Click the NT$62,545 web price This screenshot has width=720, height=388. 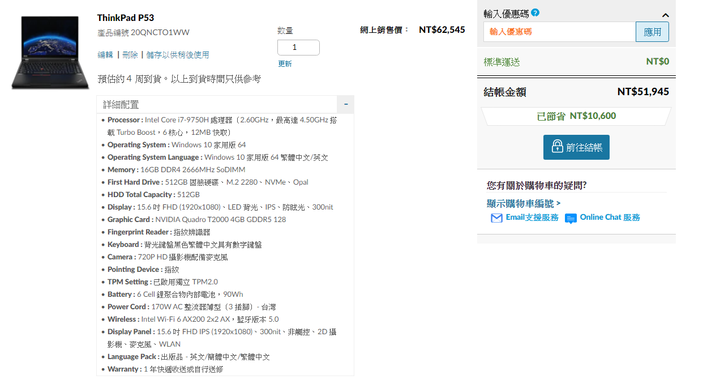click(442, 30)
